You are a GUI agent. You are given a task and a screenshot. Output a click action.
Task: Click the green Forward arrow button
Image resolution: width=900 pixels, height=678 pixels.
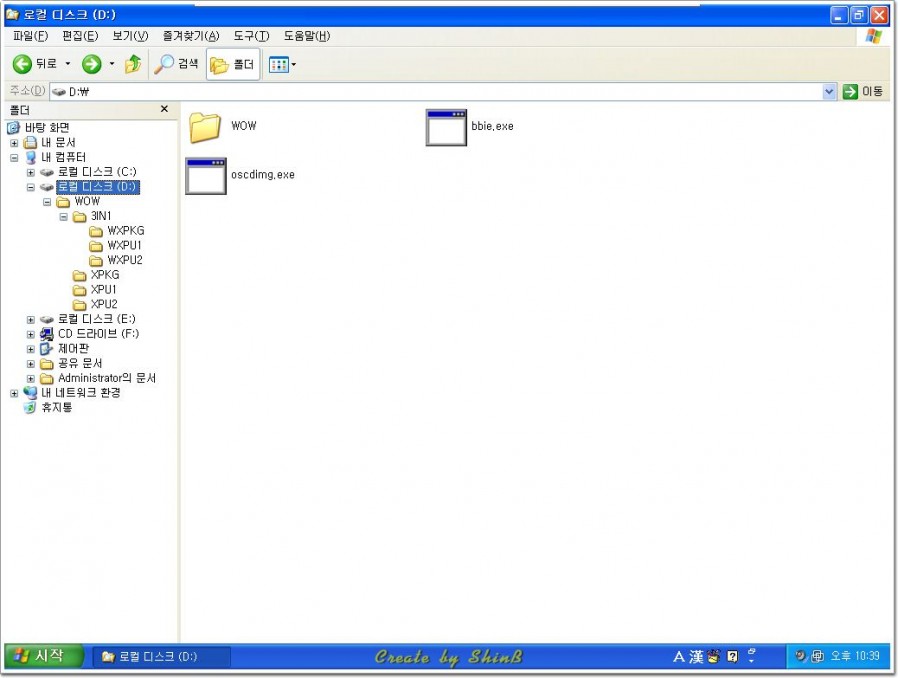point(91,64)
